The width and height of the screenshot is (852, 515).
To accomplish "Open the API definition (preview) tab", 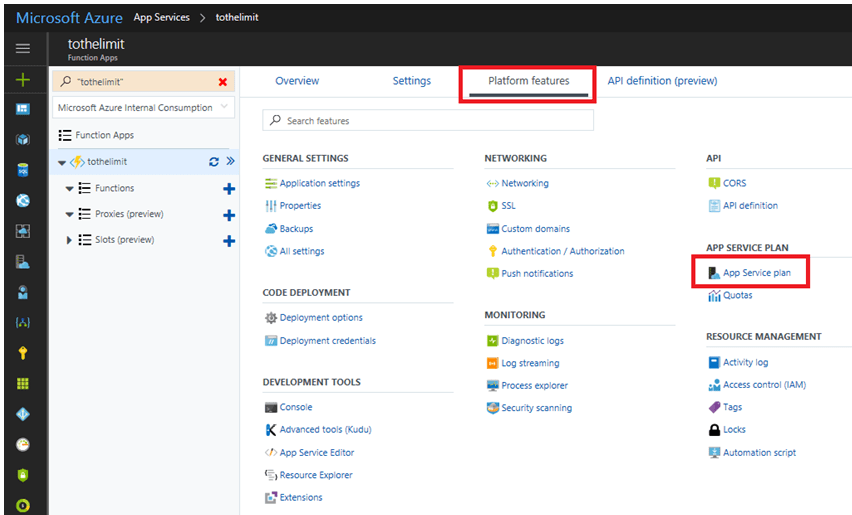I will tap(662, 81).
